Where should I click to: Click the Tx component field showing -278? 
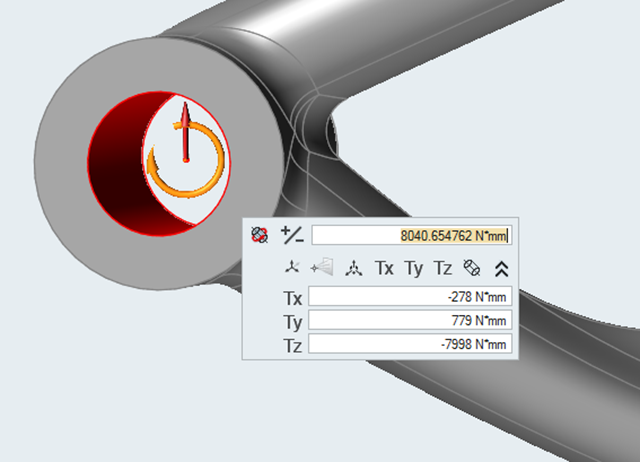[410, 297]
